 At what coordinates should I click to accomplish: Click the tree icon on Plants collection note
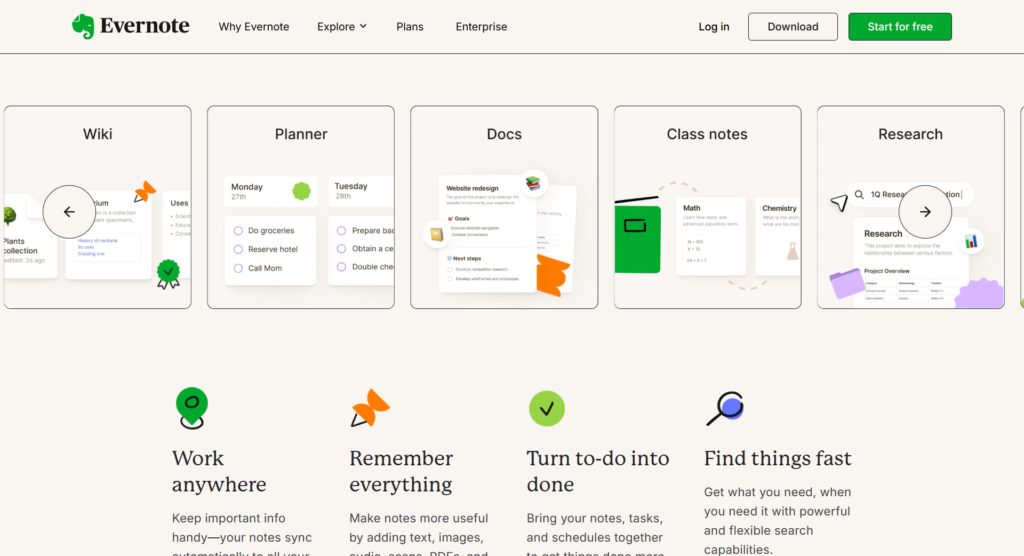(x=10, y=216)
